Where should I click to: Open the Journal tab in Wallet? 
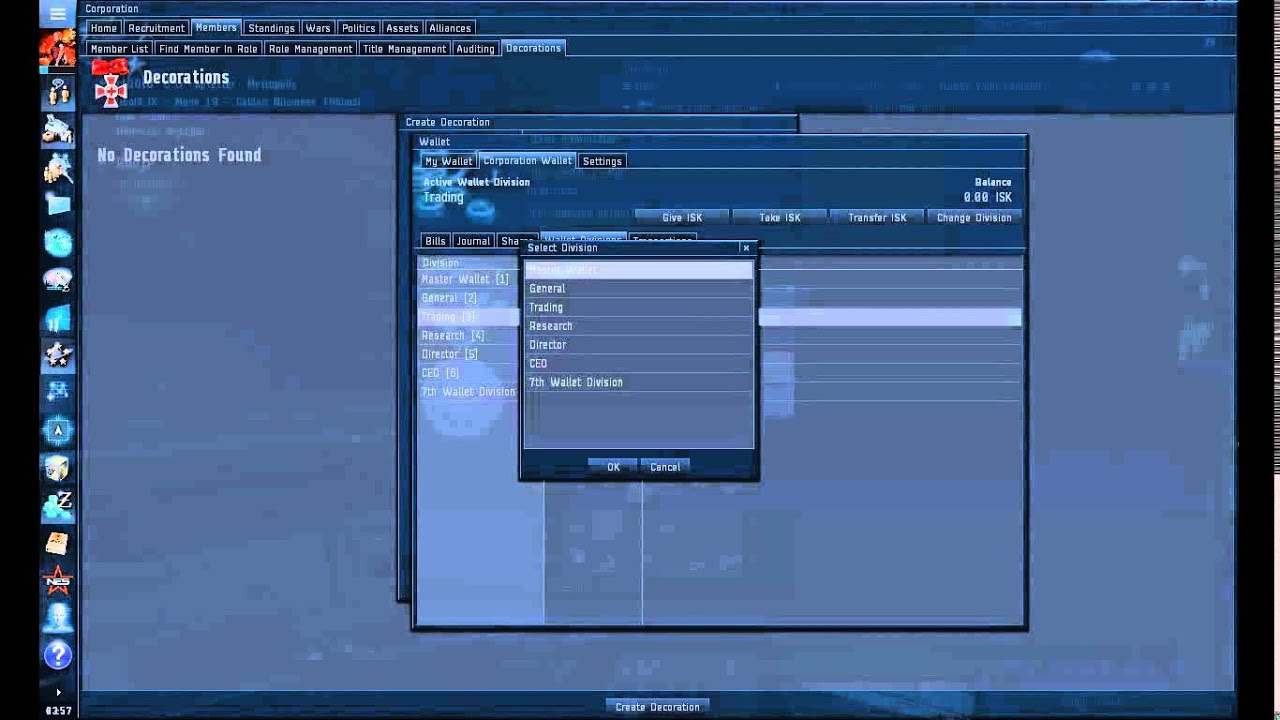(x=473, y=241)
